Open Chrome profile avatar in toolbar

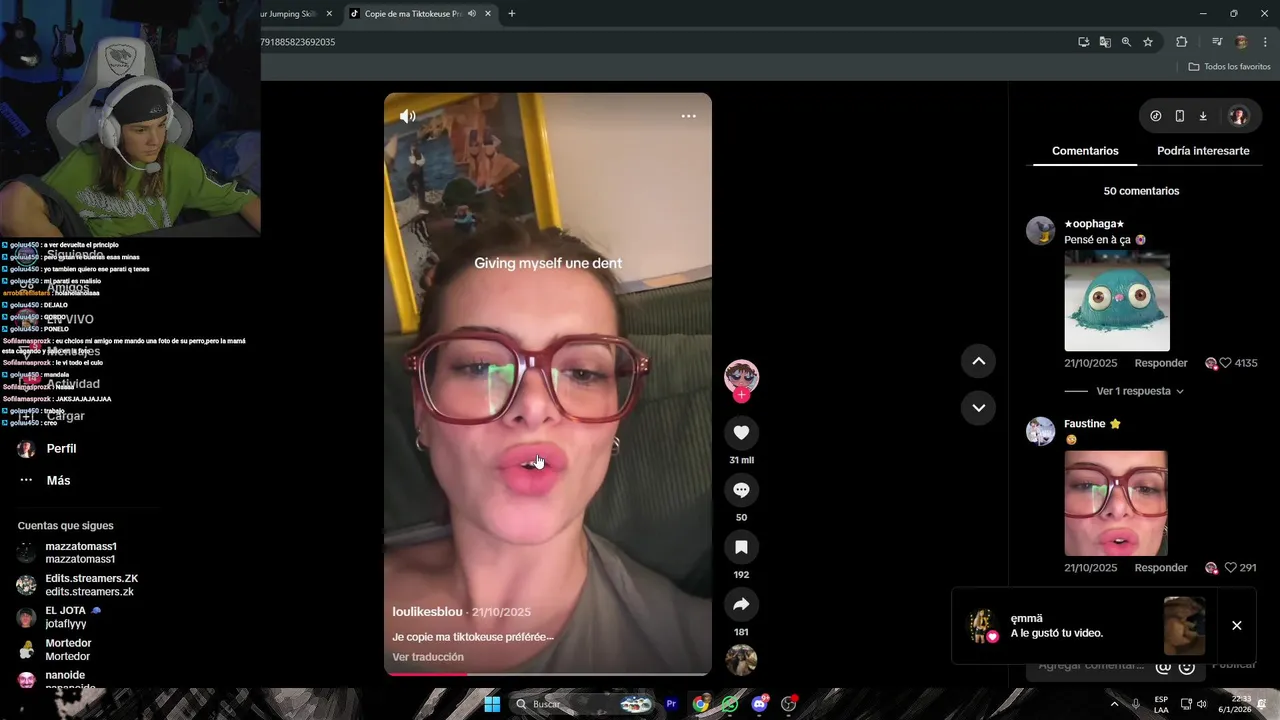click(x=1241, y=42)
